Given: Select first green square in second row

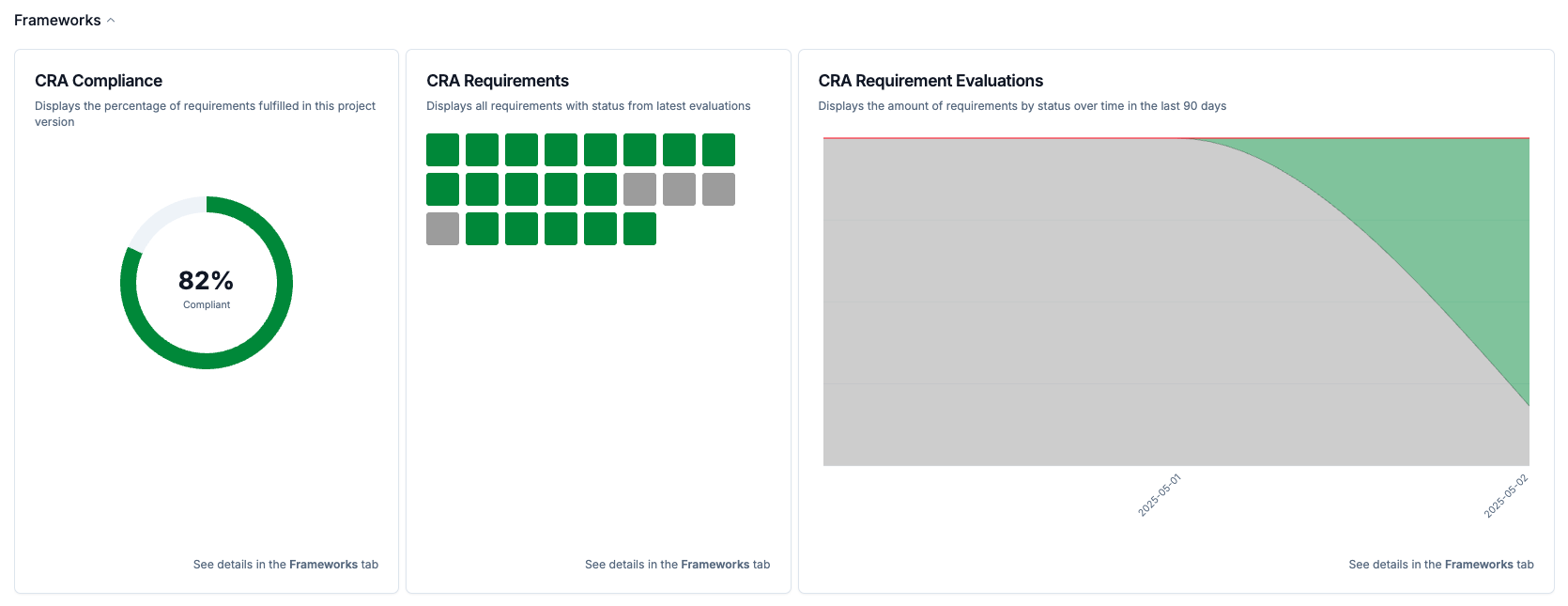Looking at the screenshot, I should coord(442,190).
